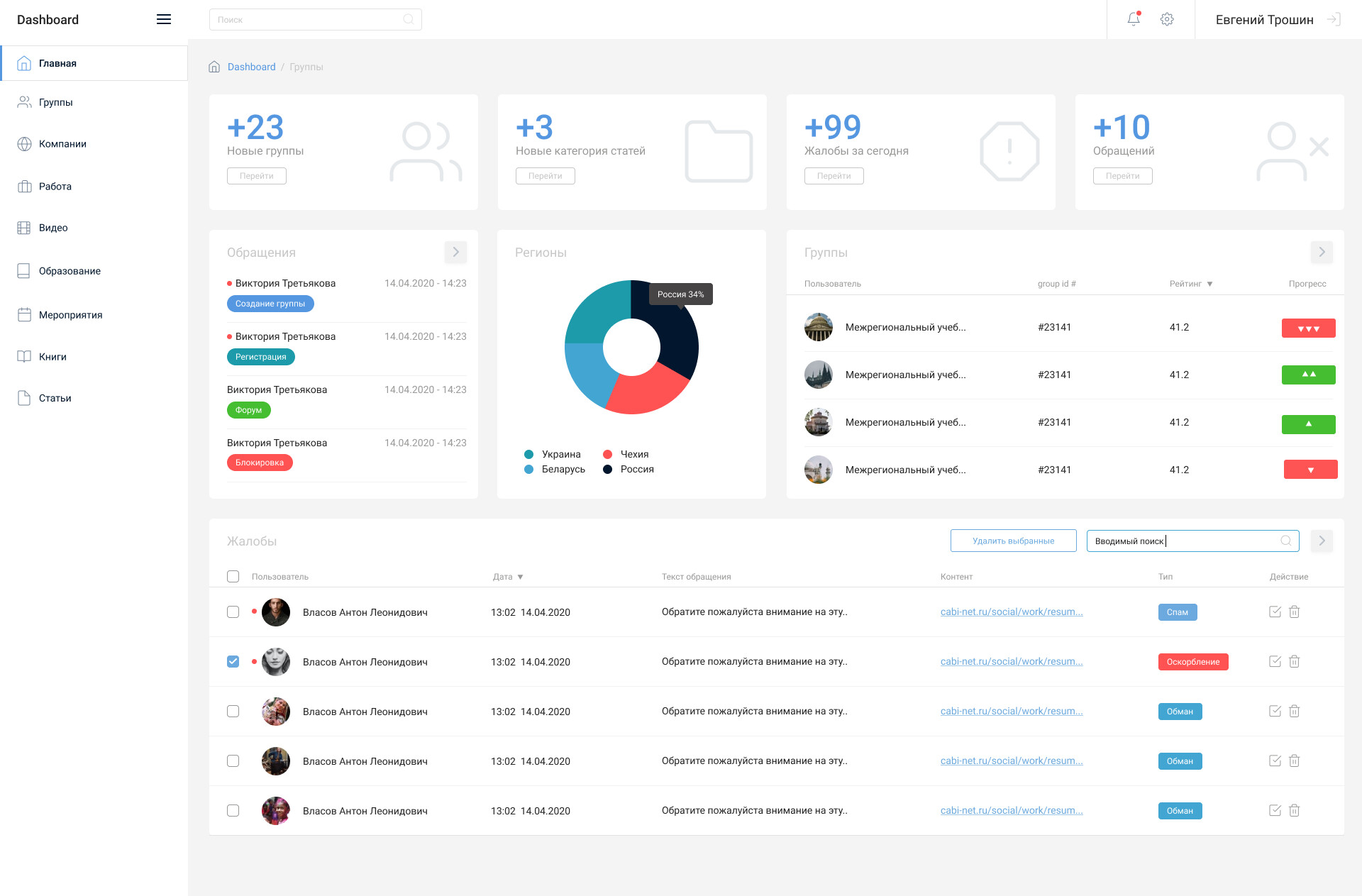The height and width of the screenshot is (896, 1362).
Task: Click the home icon in the breadcrumb
Action: pyautogui.click(x=214, y=67)
